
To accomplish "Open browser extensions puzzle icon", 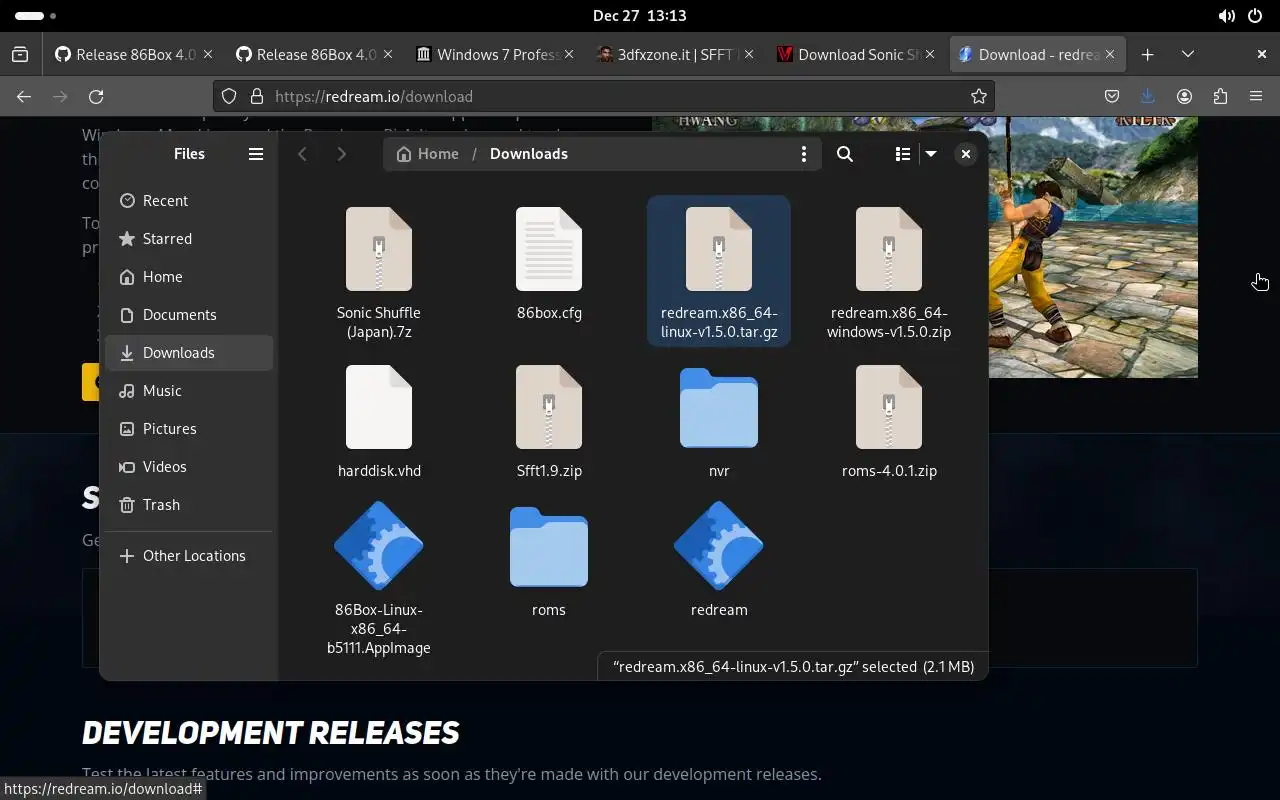I will 1220,97.
